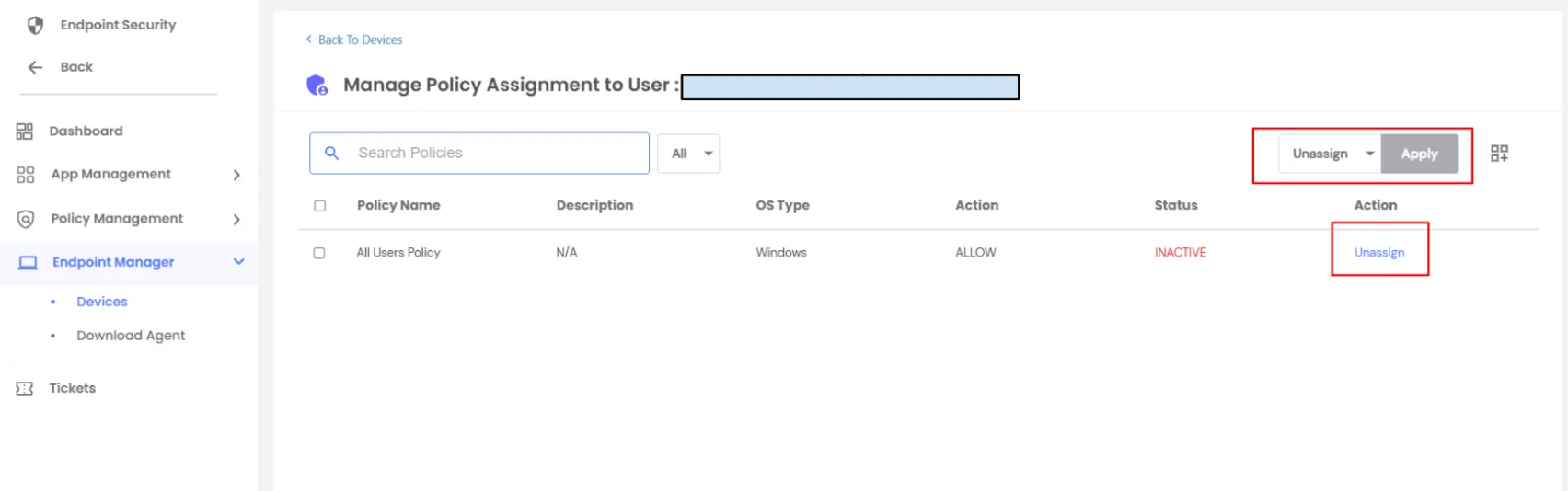The image size is (1568, 491).
Task: Click into the Search Policies field
Action: 479,154
